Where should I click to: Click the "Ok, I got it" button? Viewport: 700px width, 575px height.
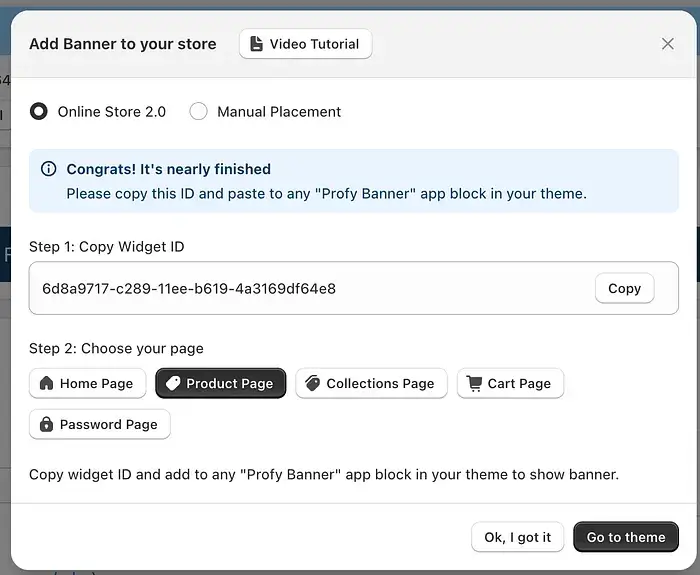pyautogui.click(x=517, y=537)
